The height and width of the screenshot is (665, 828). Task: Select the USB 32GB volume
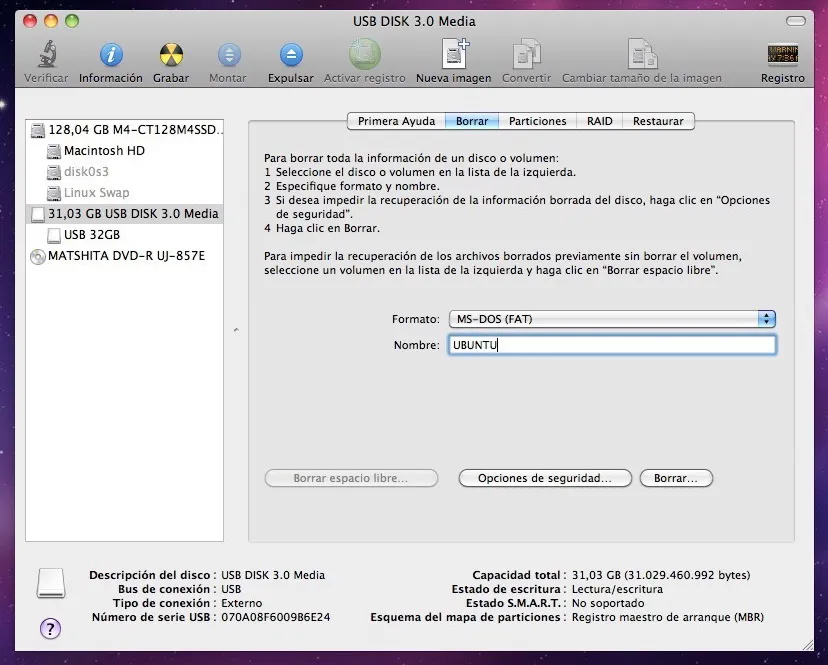125,235
